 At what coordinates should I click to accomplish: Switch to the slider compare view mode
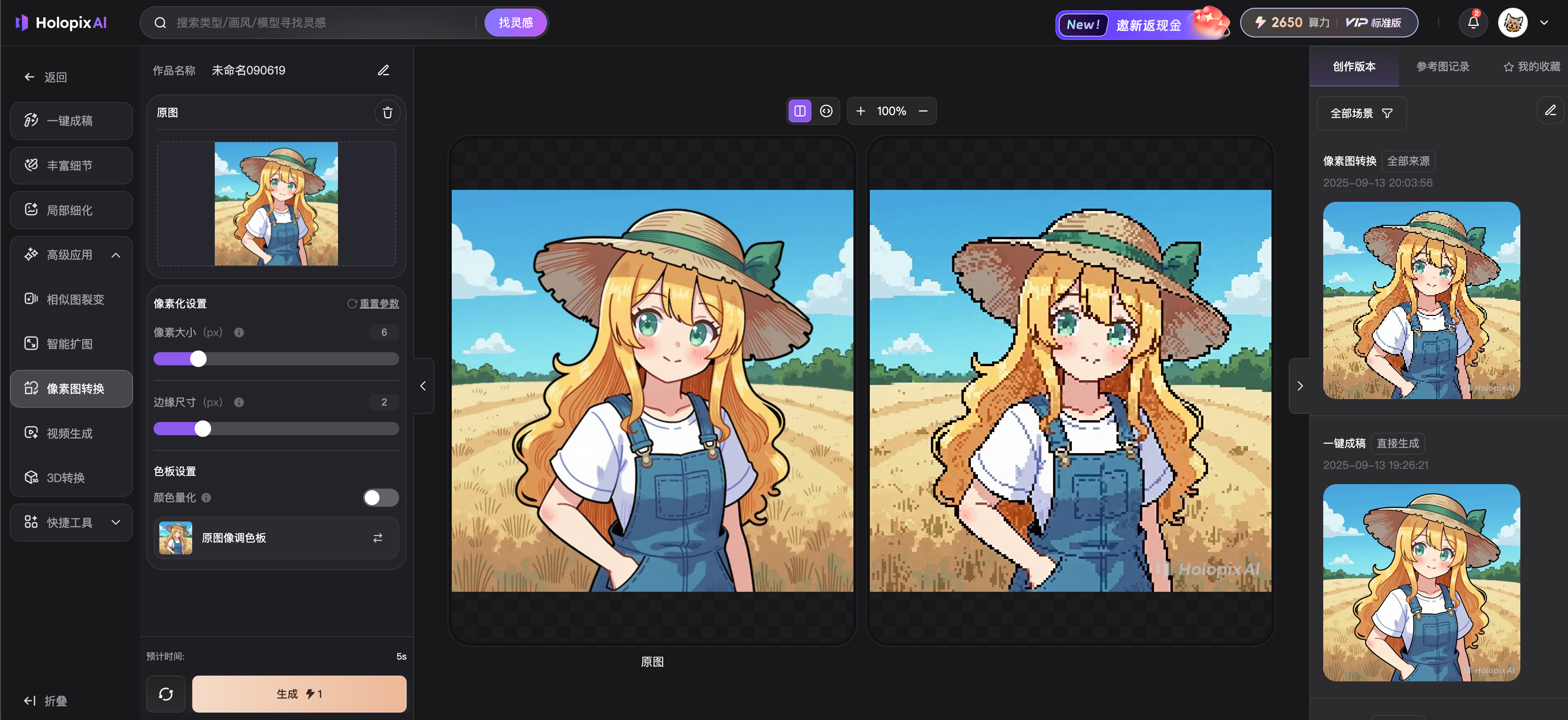pos(826,111)
